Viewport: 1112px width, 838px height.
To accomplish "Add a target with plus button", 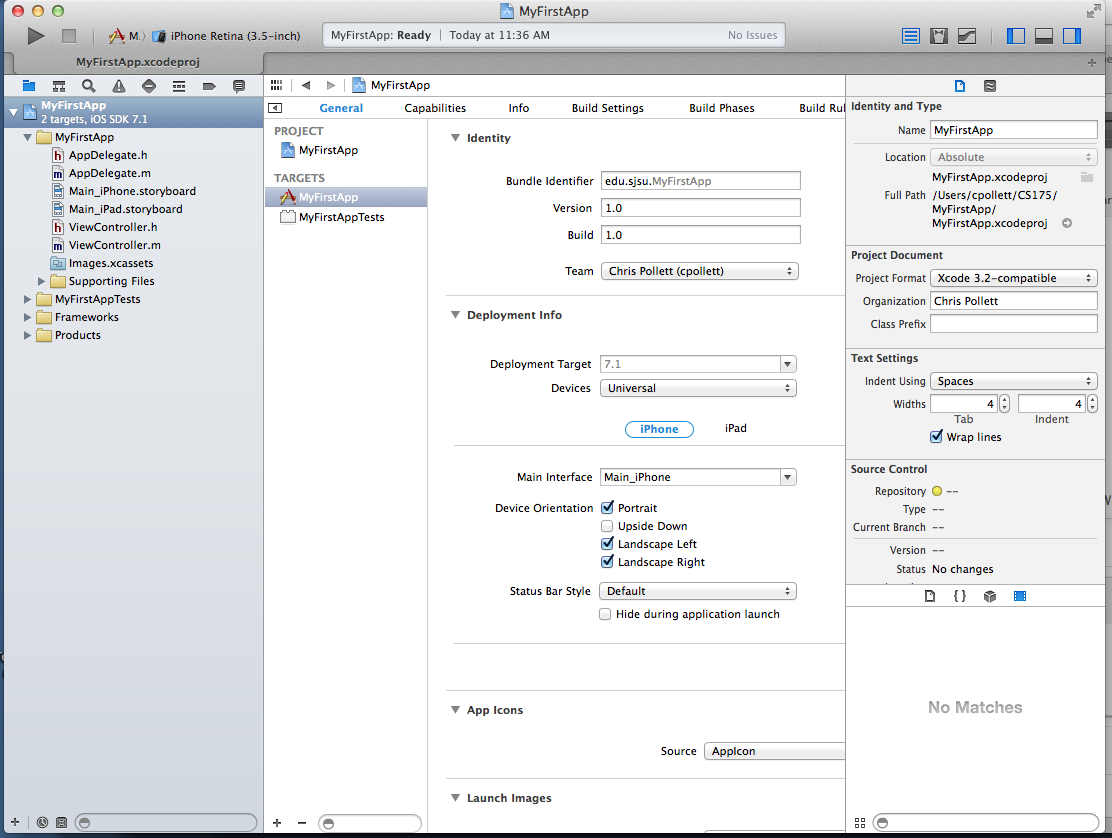I will point(277,822).
